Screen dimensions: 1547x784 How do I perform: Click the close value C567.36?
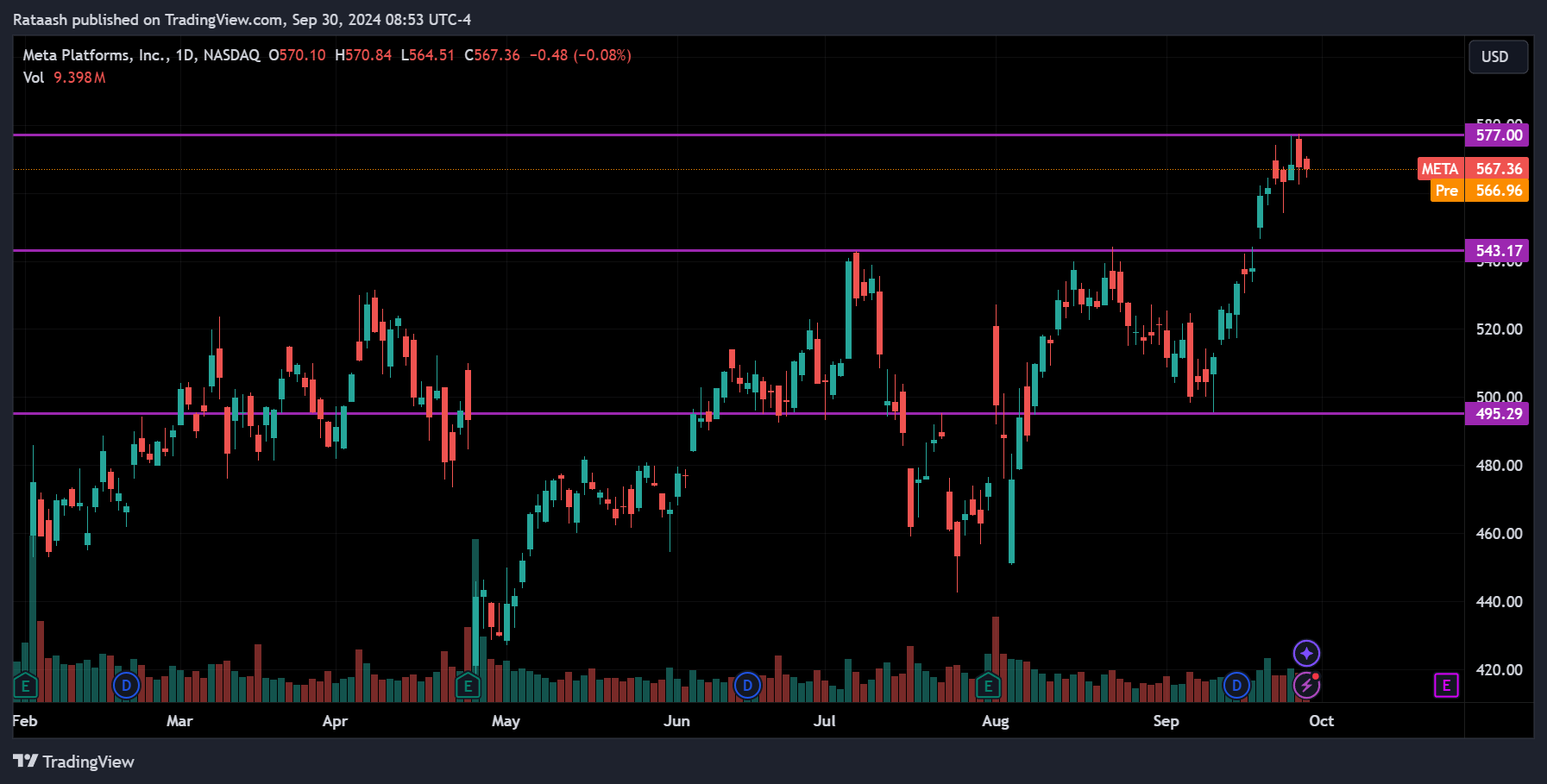(492, 55)
